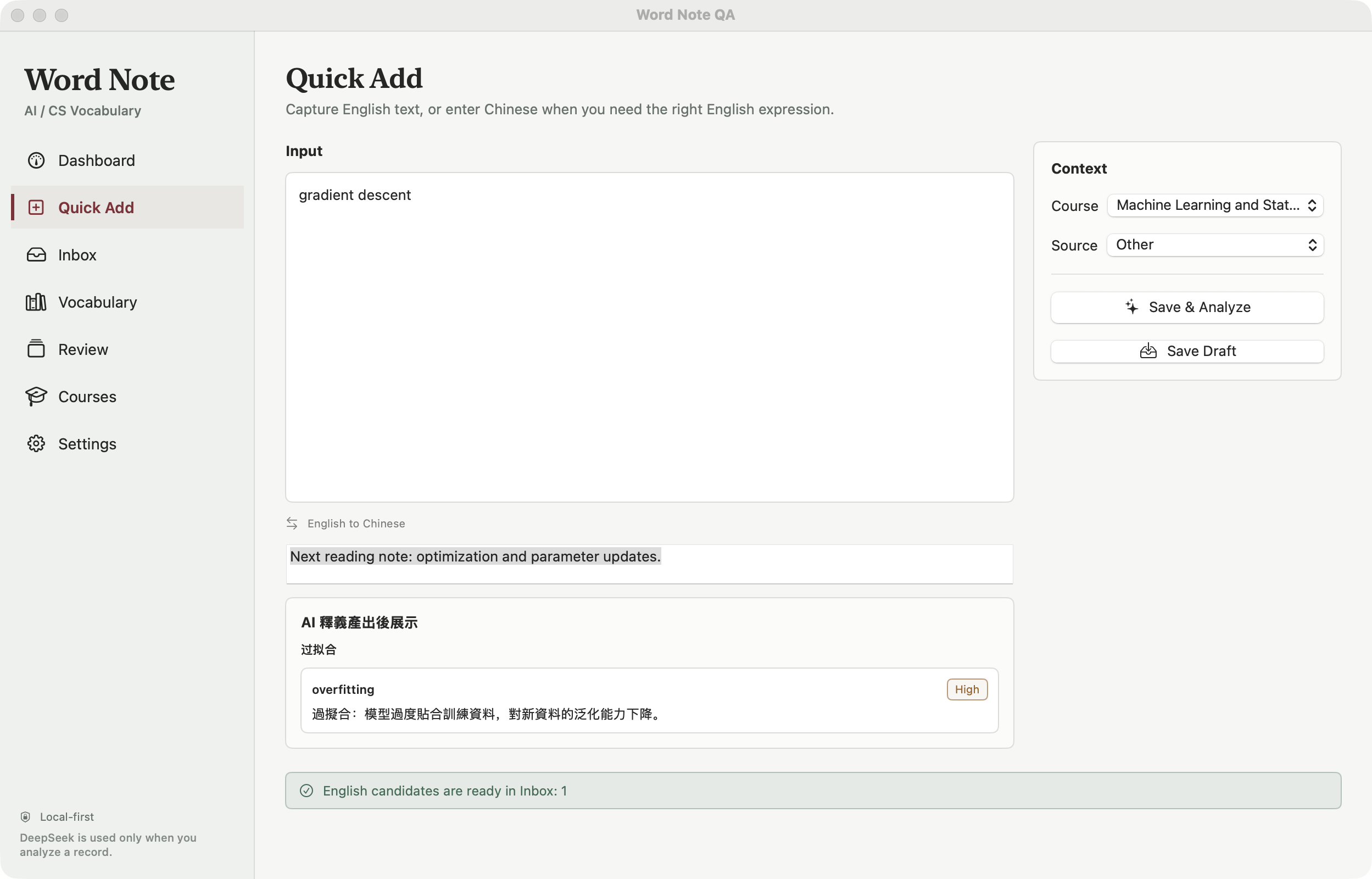Select the overfitting candidate card
Screen dimensions: 1372x879
pyautogui.click(x=649, y=700)
